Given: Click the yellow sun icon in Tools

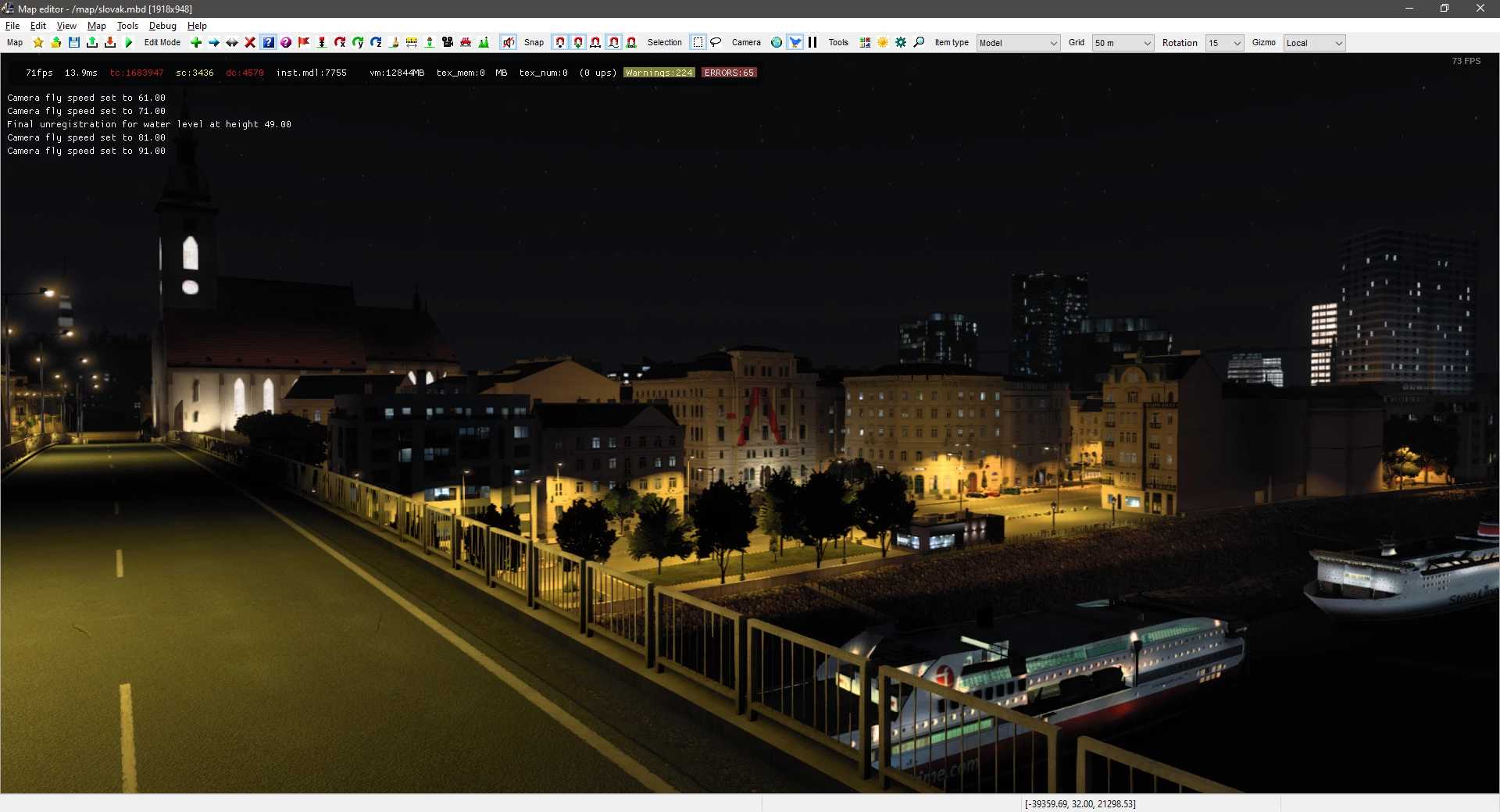Looking at the screenshot, I should 883,43.
